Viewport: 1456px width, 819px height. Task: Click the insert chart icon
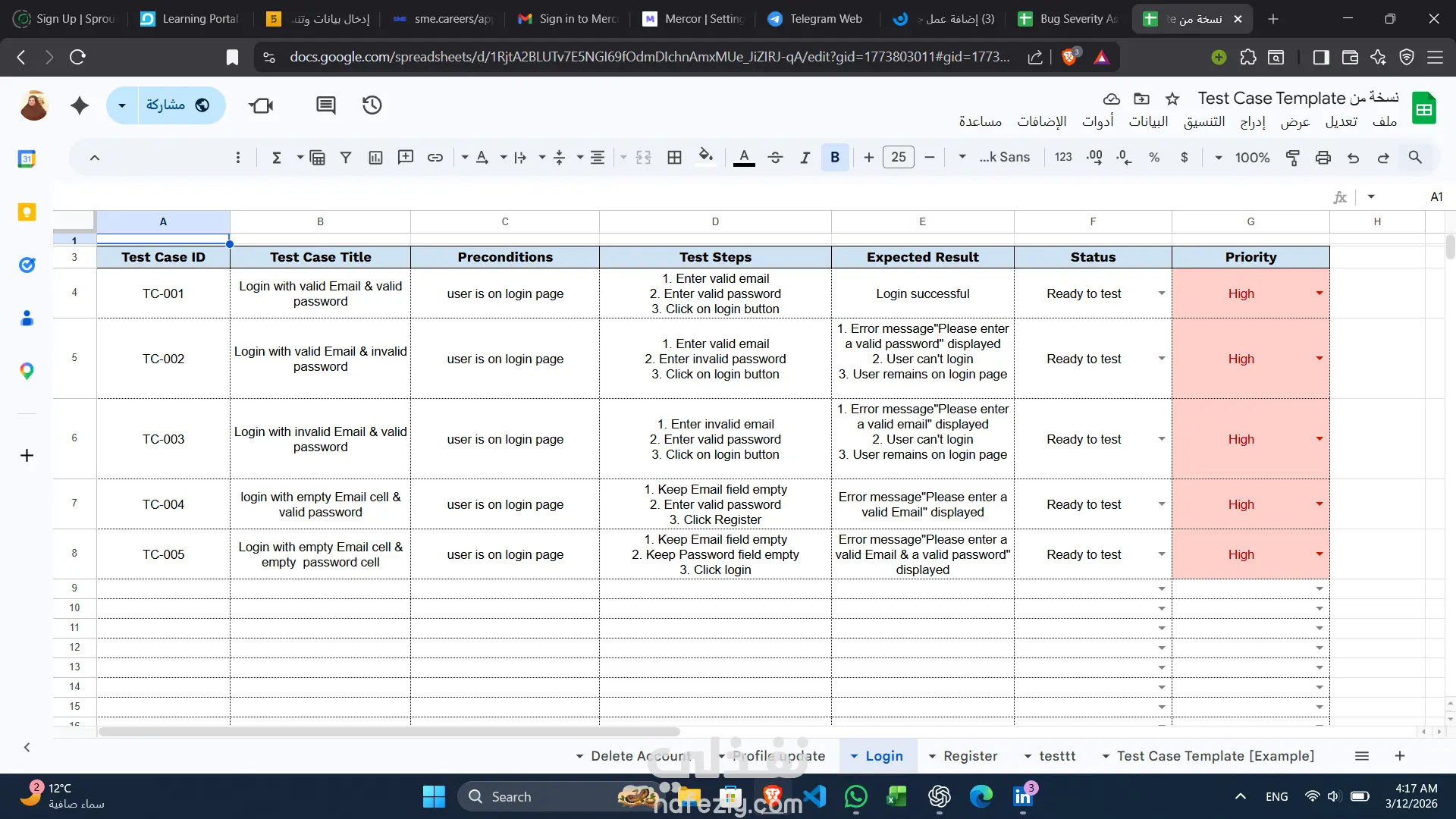click(375, 157)
